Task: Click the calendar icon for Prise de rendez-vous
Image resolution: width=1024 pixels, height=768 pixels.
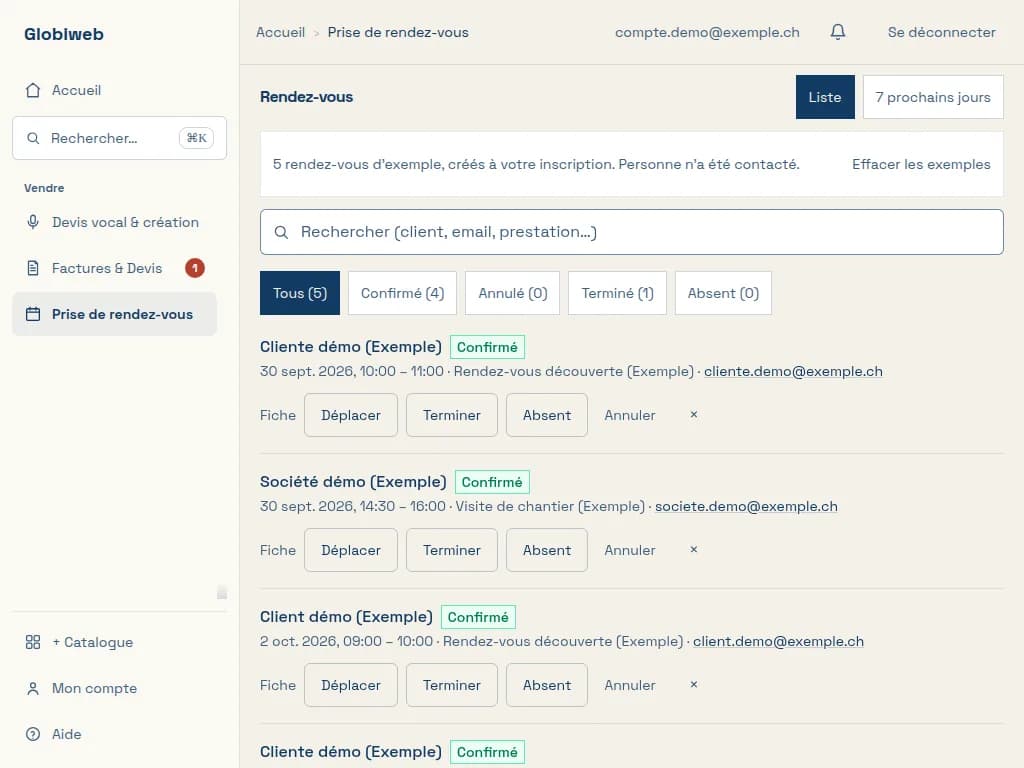Action: click(x=33, y=314)
